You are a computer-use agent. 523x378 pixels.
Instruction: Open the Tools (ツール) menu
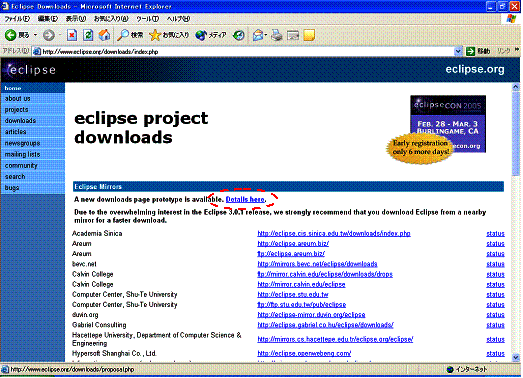pos(147,19)
